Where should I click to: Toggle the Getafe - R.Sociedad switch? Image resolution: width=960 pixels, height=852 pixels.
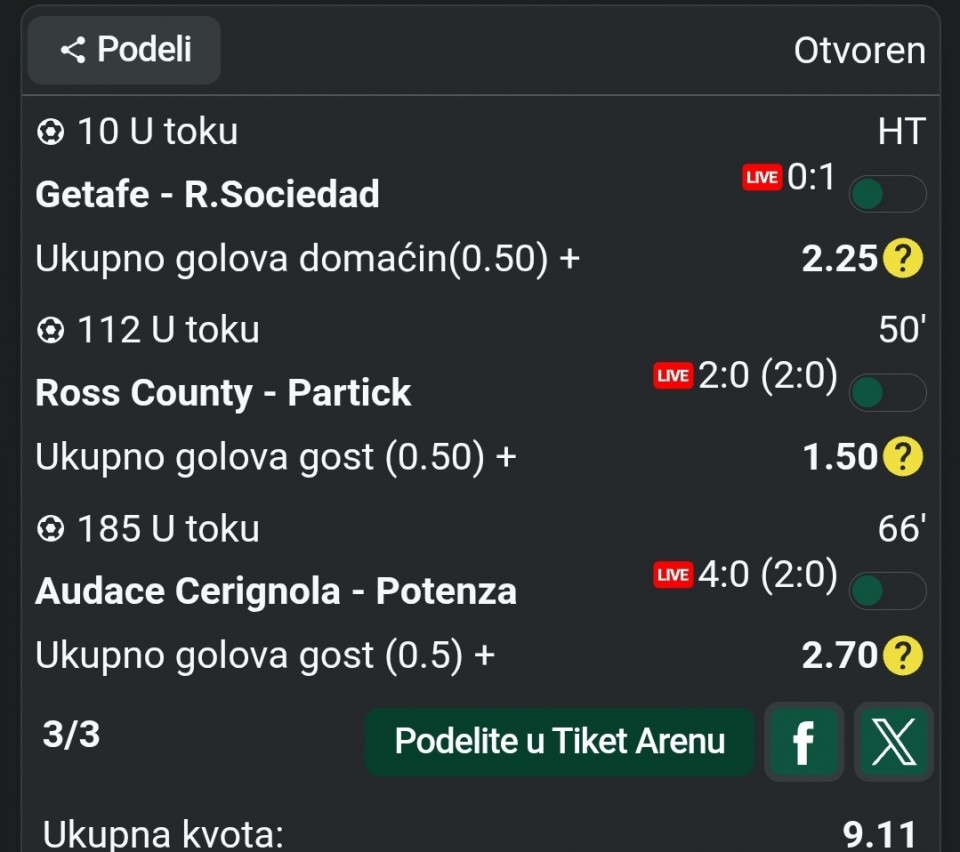[886, 194]
